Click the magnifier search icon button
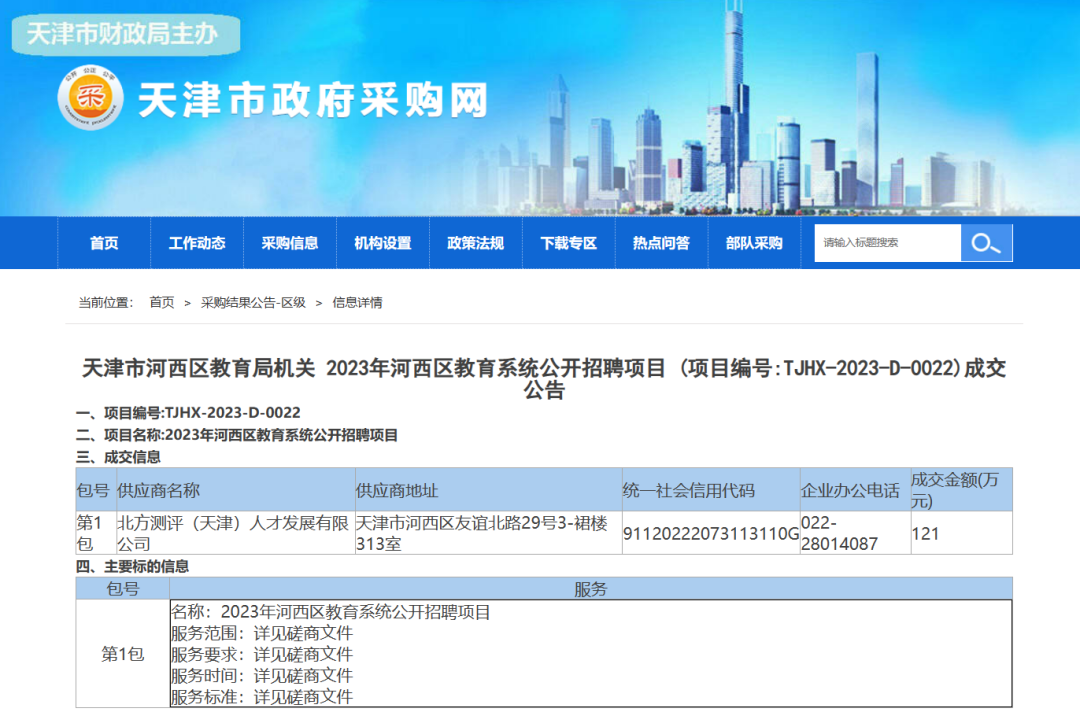This screenshot has width=1080, height=712. pos(986,242)
